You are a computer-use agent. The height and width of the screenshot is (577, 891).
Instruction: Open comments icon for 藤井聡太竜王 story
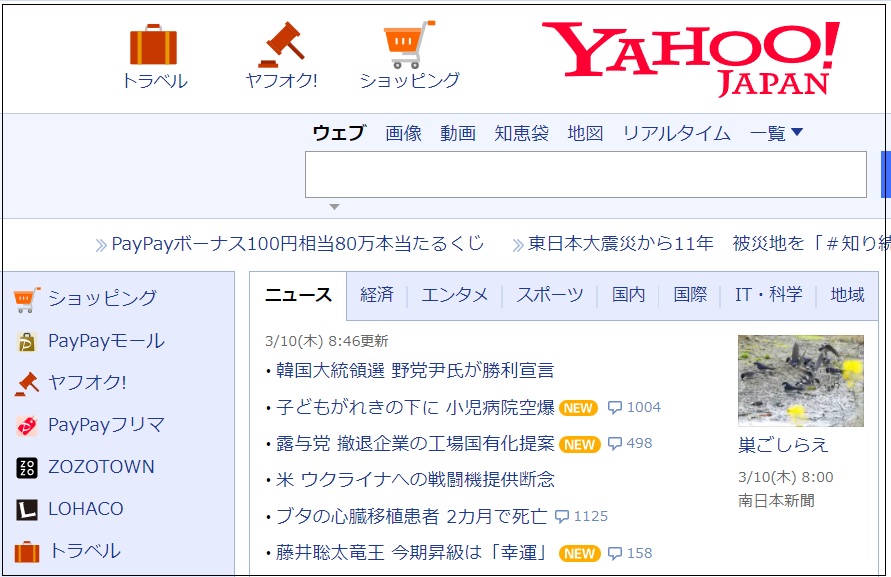click(x=615, y=553)
